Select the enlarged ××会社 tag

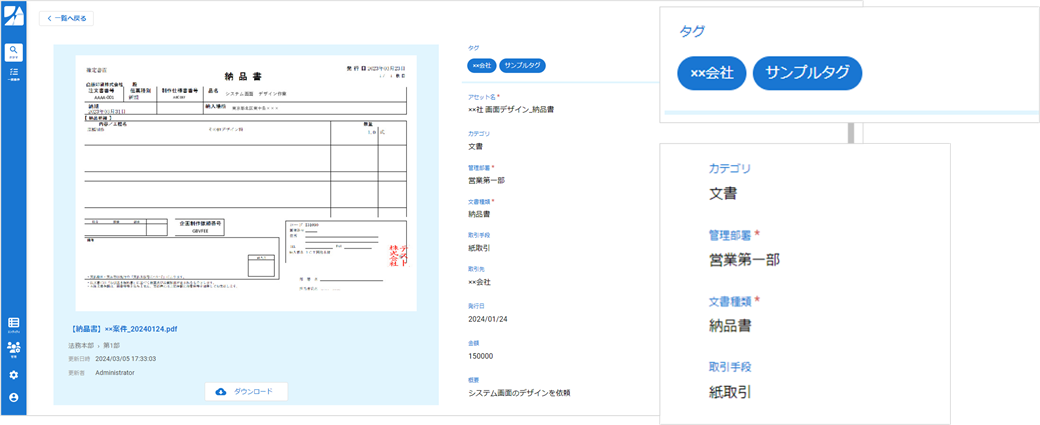711,73
